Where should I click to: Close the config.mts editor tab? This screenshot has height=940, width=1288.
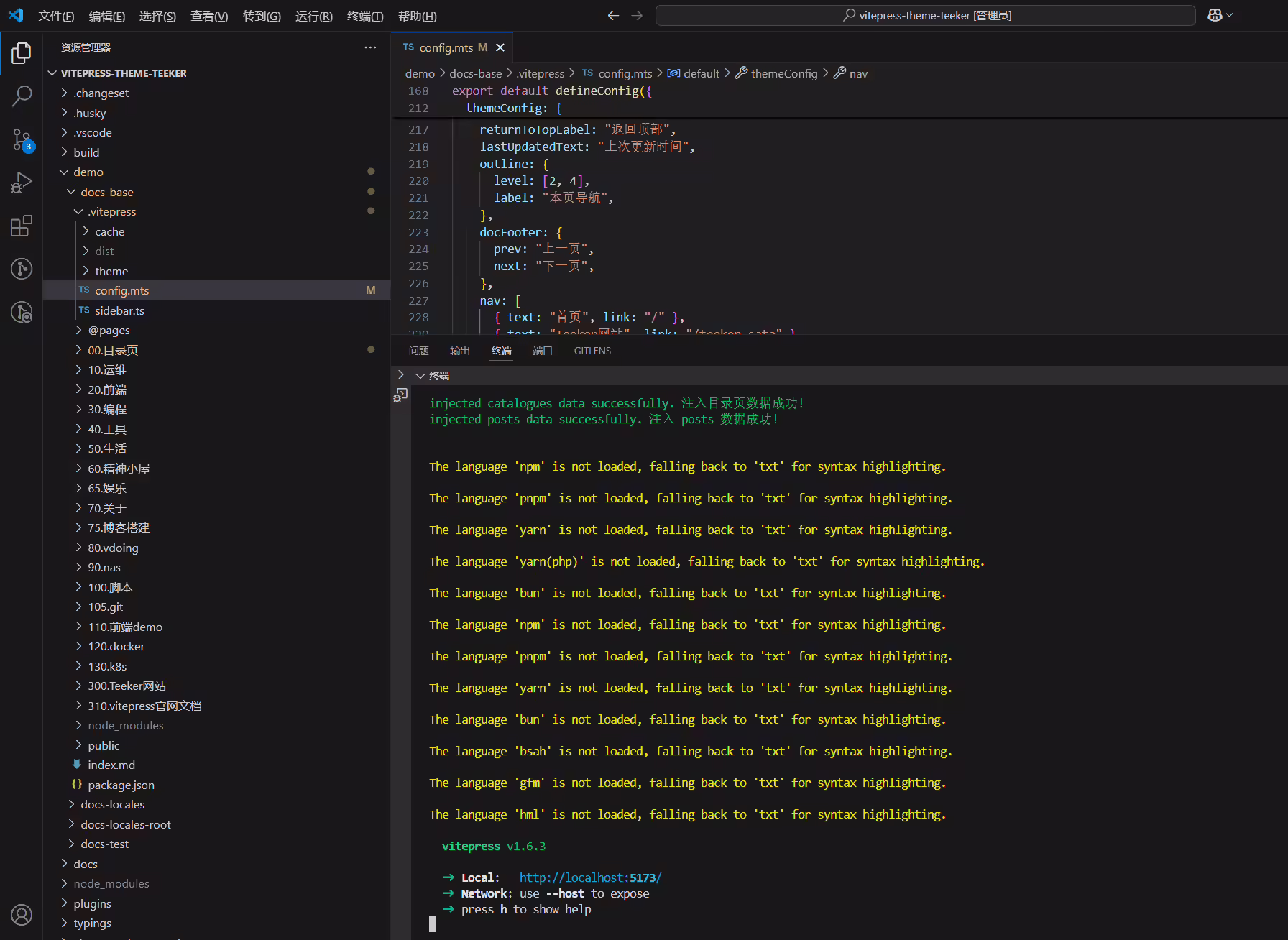[x=500, y=47]
